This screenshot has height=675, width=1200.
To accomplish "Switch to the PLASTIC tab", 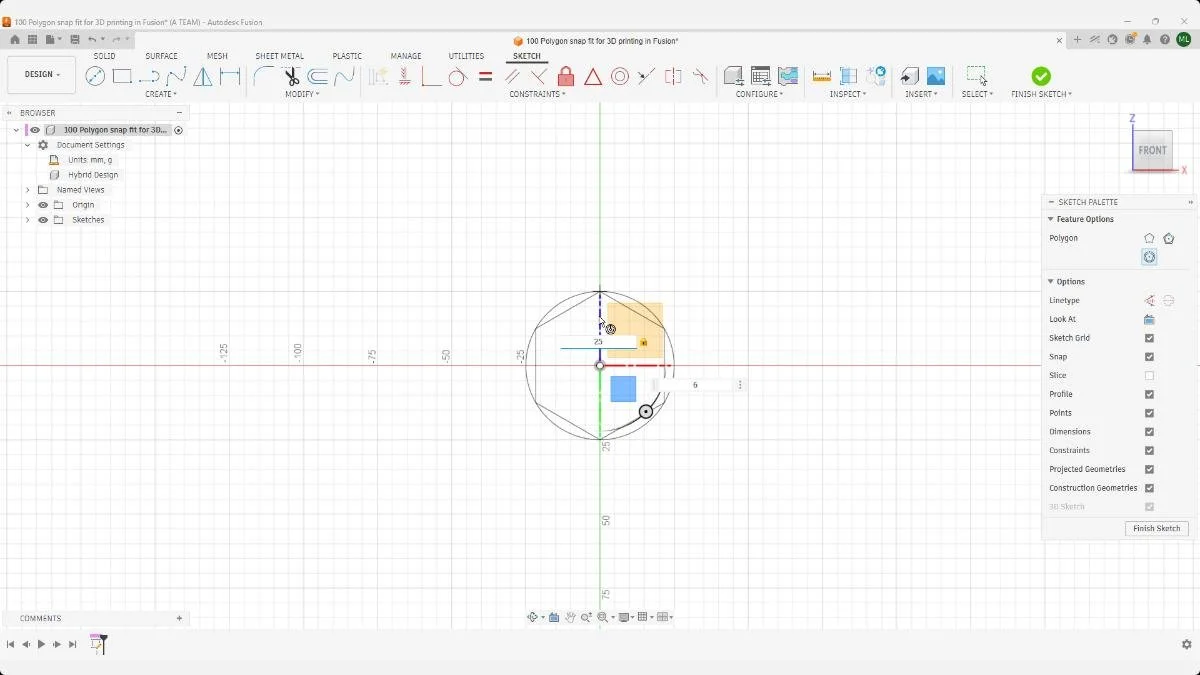I will tap(347, 56).
